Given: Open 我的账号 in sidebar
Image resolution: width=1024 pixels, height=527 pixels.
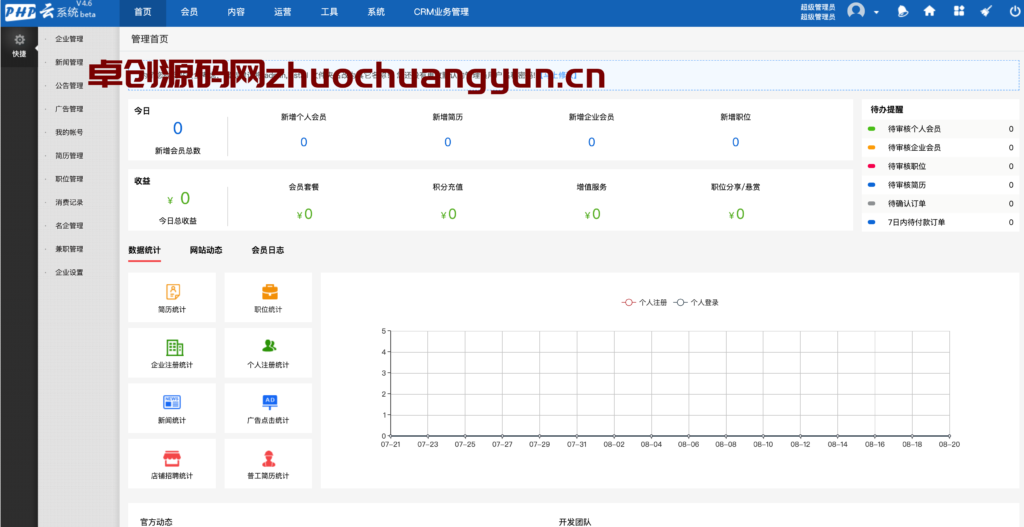Looking at the screenshot, I should pos(69,133).
